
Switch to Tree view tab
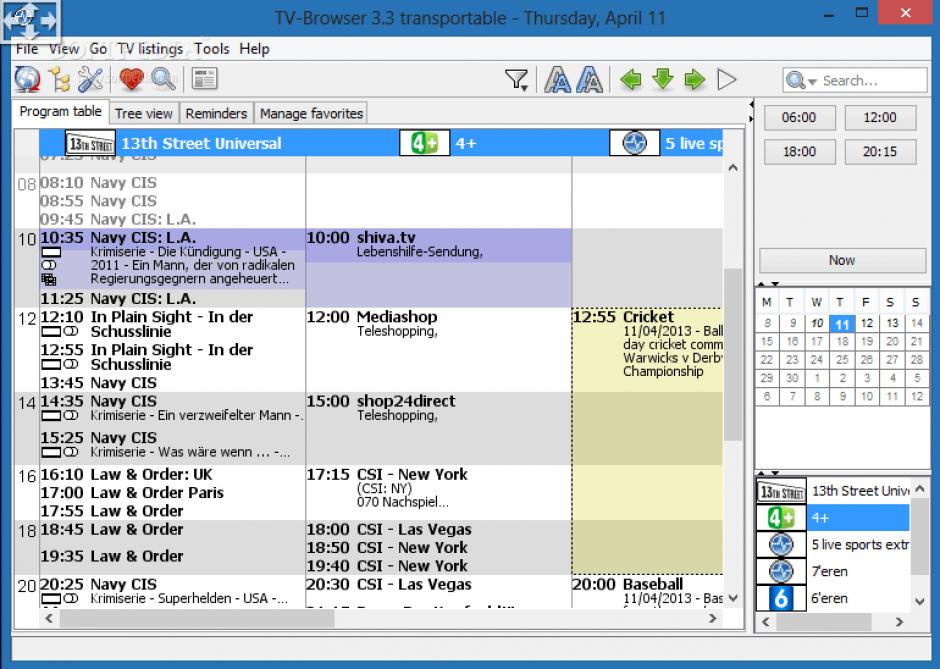(143, 113)
